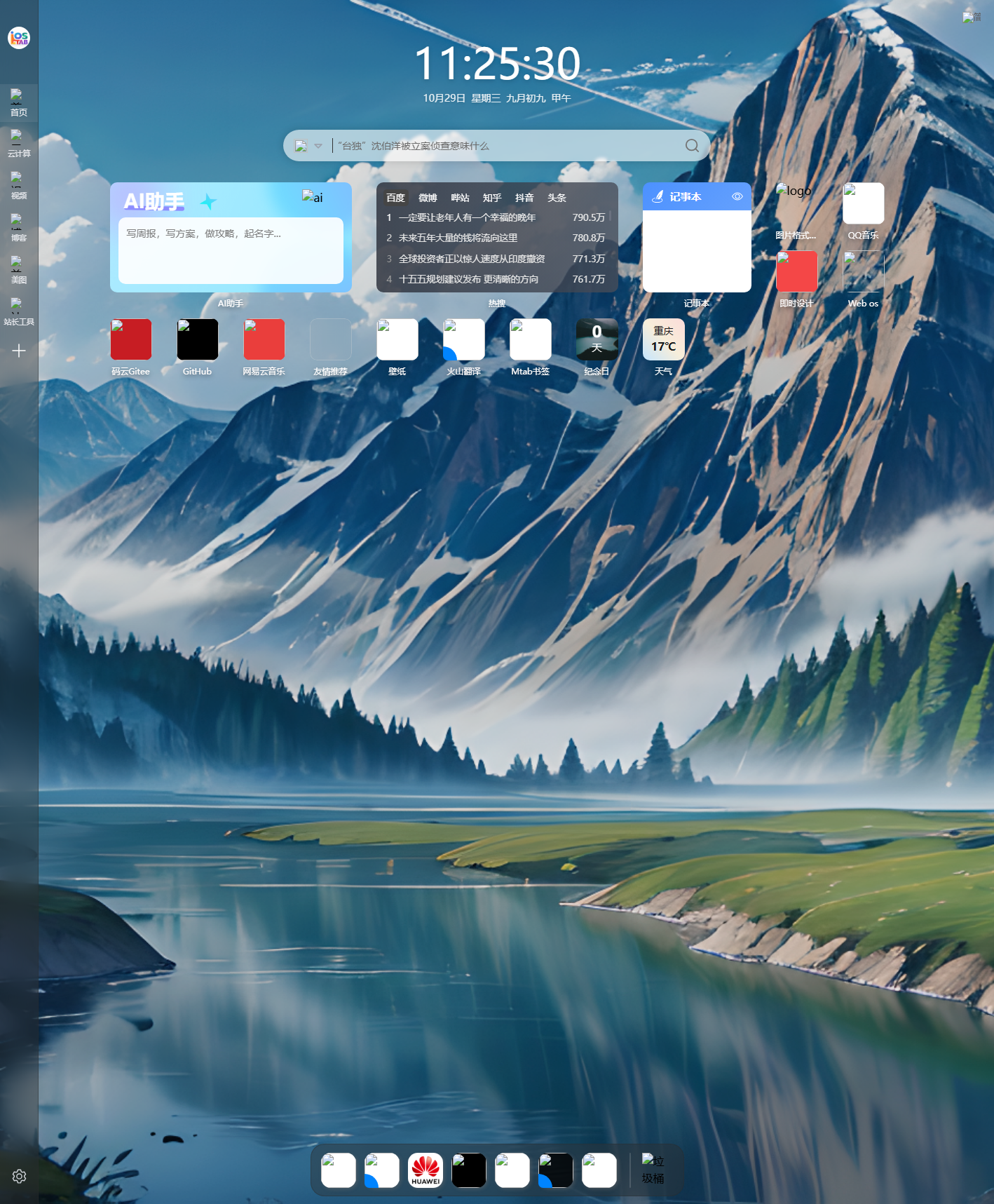This screenshot has width=994, height=1204.
Task: Open the 码云Gitee shortcut icon
Action: pos(131,339)
